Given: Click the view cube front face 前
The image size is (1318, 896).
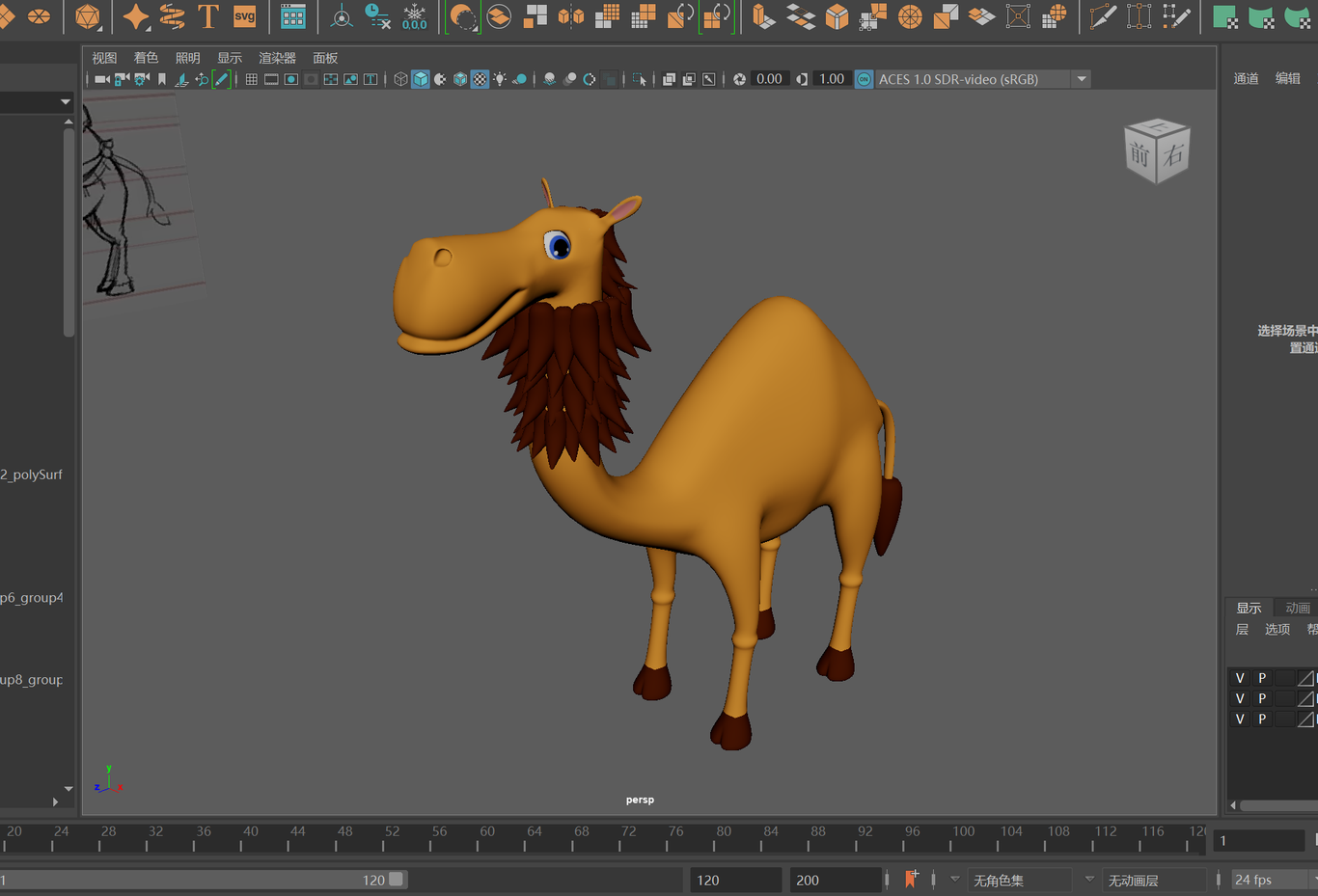Looking at the screenshot, I should pyautogui.click(x=1140, y=154).
